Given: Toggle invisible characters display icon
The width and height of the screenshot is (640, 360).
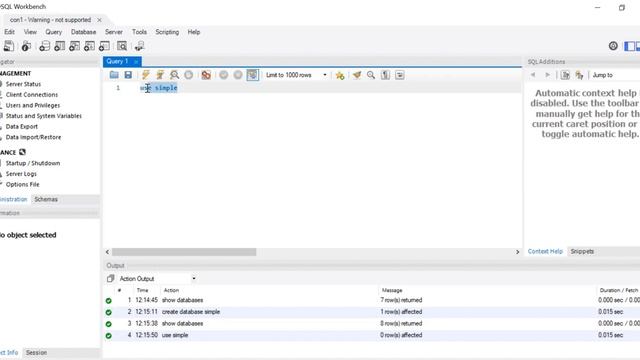Looking at the screenshot, I should 385,75.
